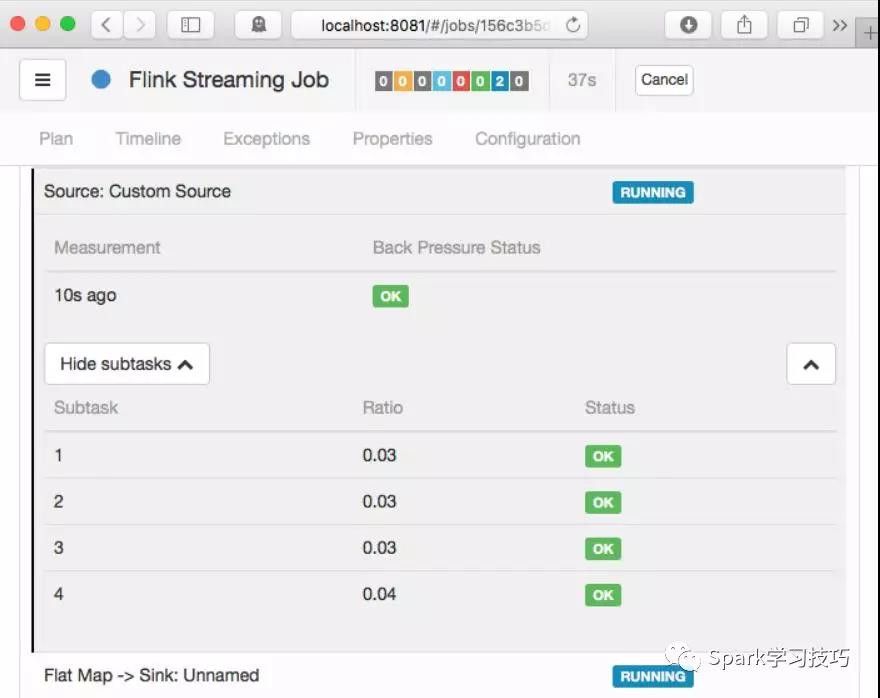This screenshot has height=698, width=880.
Task: Open the Timeline tab
Action: tap(148, 139)
